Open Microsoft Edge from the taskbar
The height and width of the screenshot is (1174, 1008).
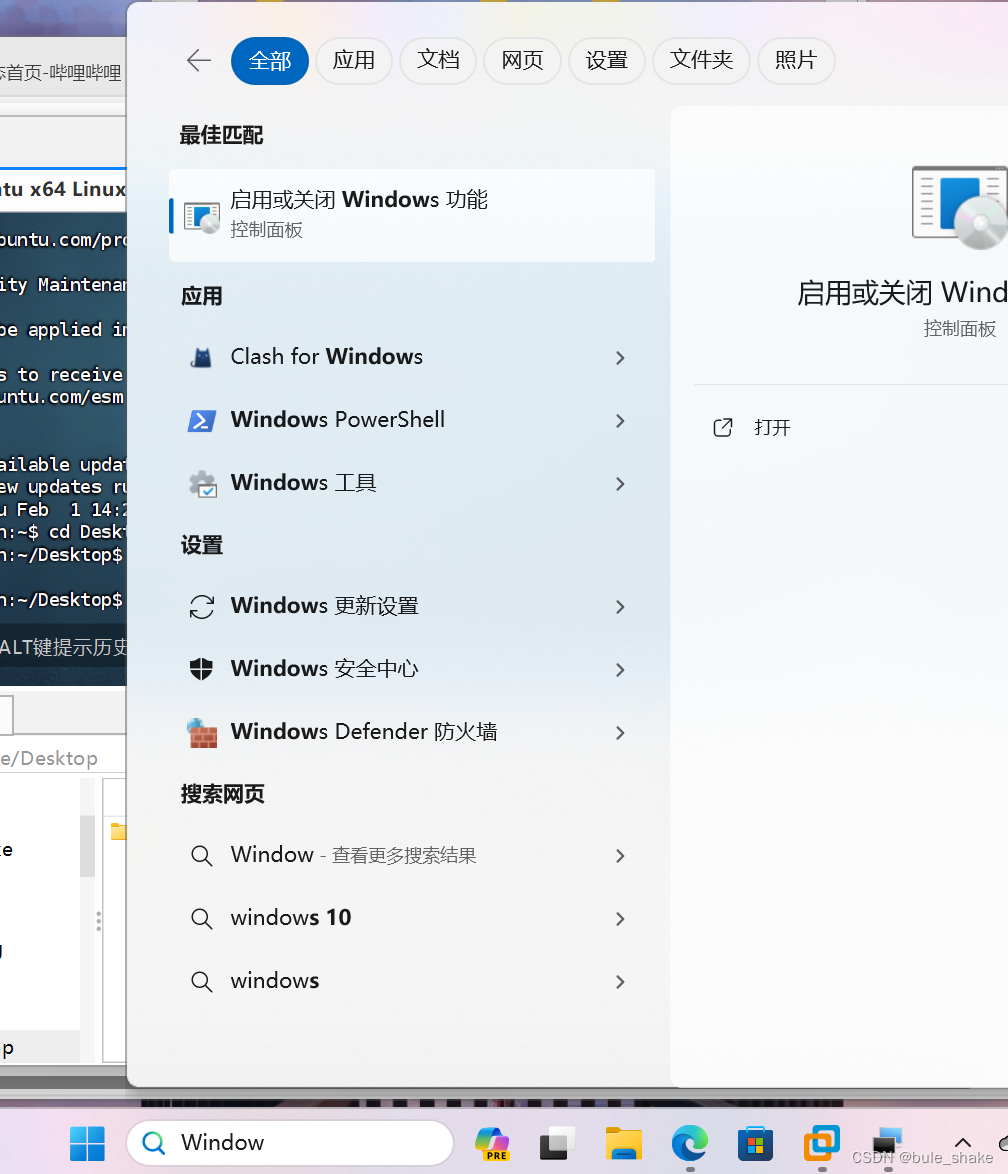690,1143
